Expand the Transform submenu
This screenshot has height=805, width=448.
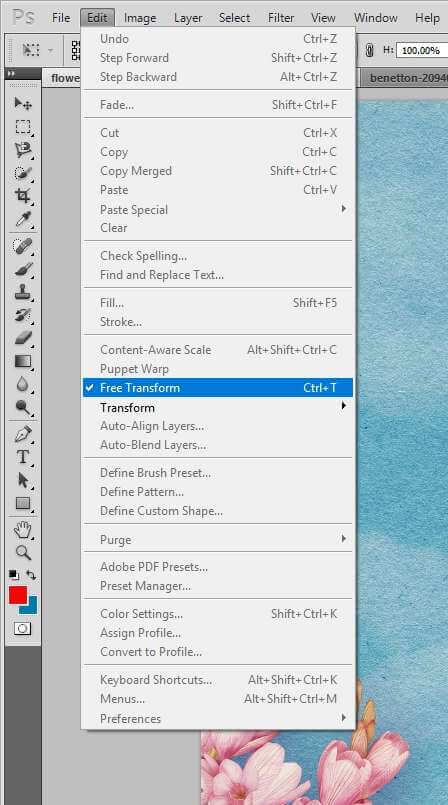[x=218, y=407]
